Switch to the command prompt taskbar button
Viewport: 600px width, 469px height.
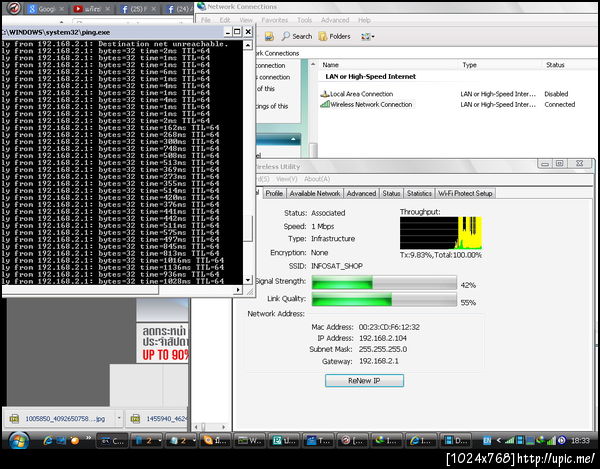pyautogui.click(x=111, y=441)
